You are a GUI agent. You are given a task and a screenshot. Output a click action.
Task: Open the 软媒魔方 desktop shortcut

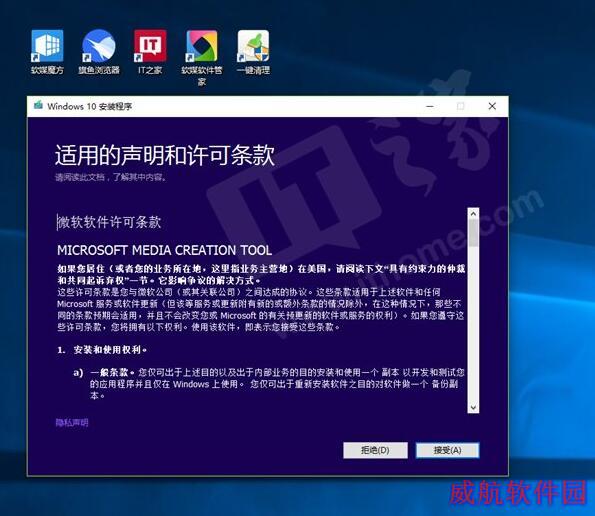click(47, 52)
